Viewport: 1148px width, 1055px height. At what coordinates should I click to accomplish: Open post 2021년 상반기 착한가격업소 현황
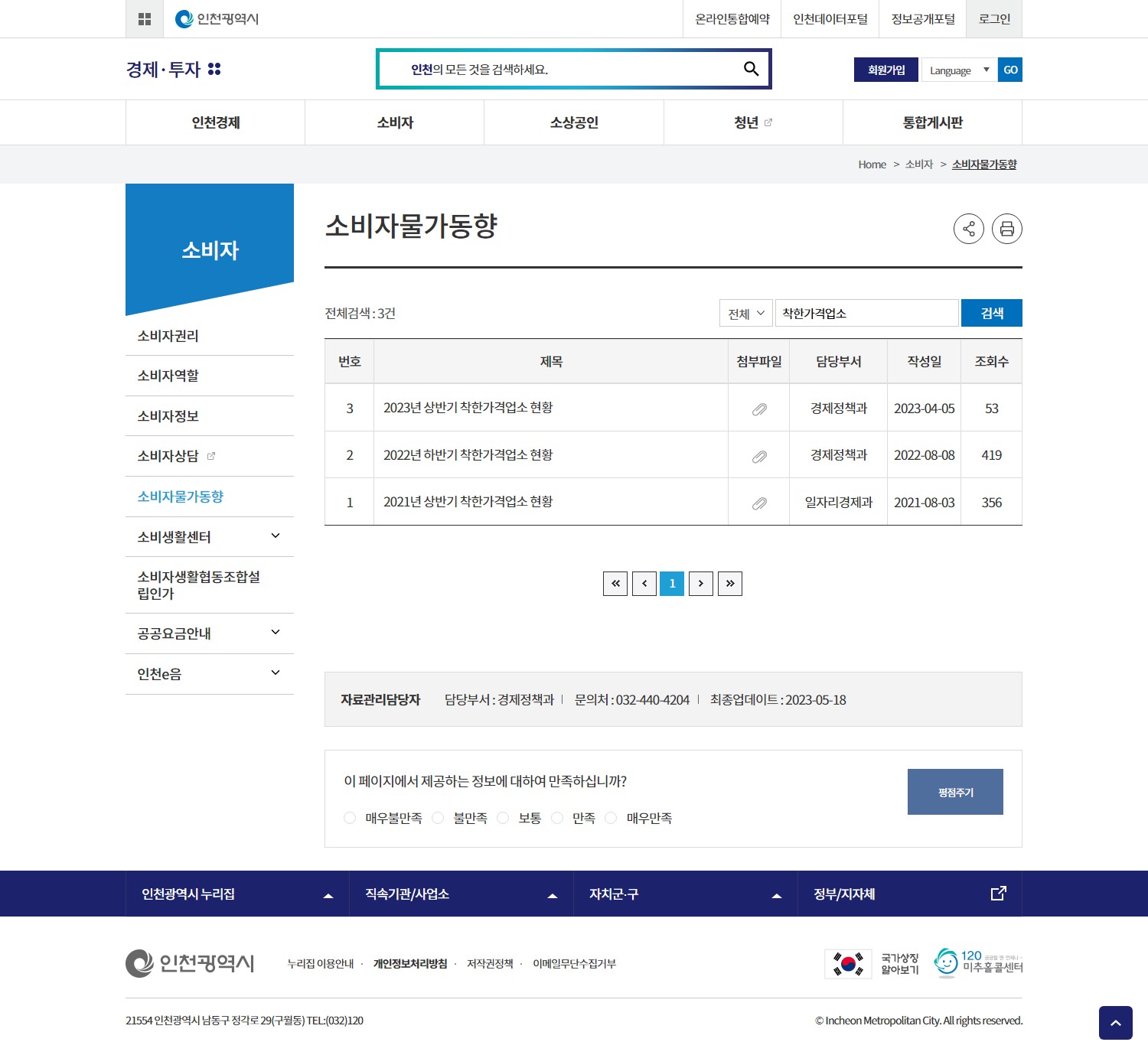(468, 502)
